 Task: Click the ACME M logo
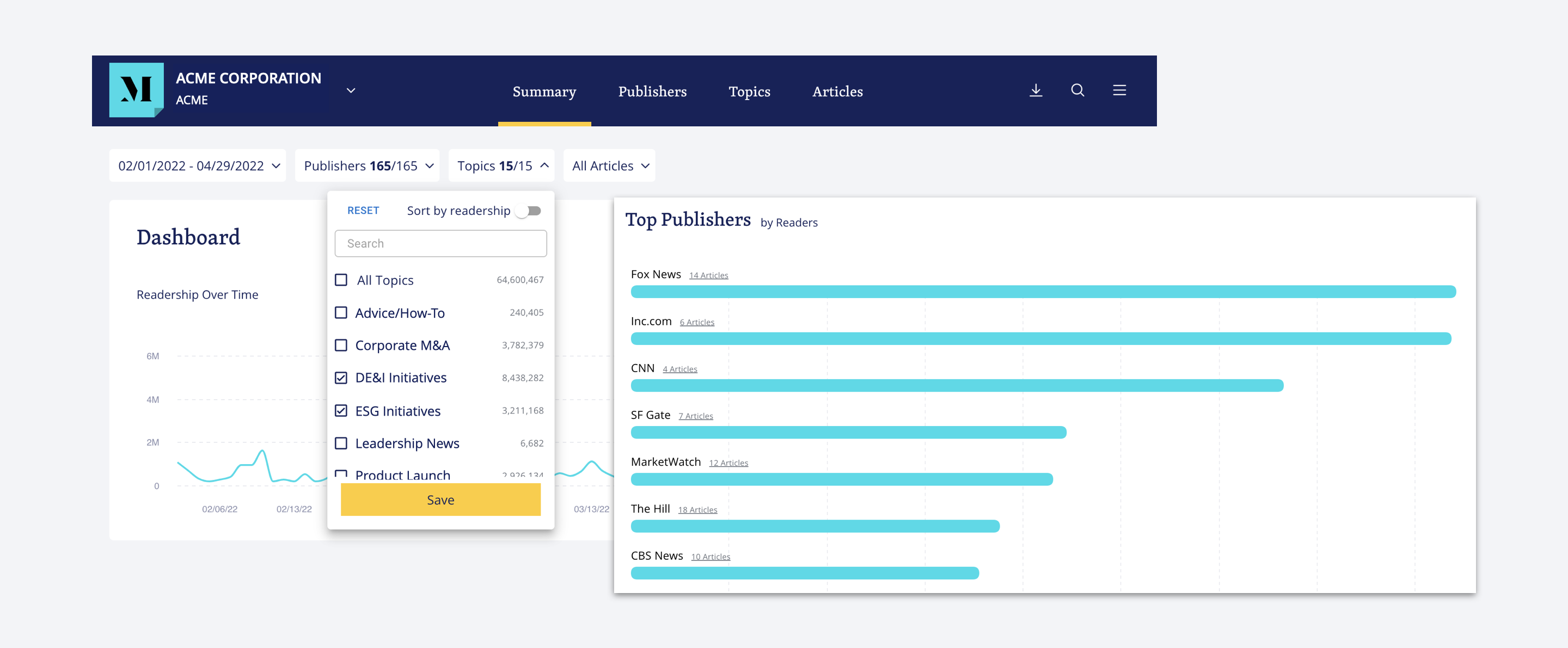(x=136, y=90)
